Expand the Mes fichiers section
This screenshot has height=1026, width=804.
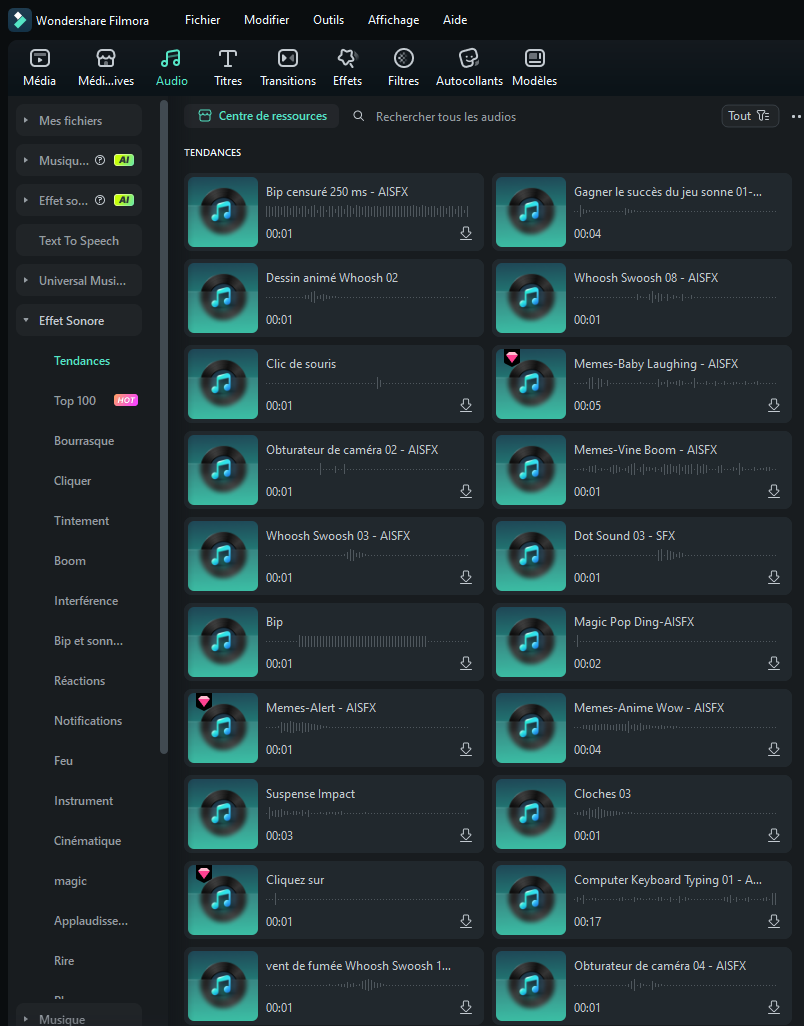coord(26,120)
